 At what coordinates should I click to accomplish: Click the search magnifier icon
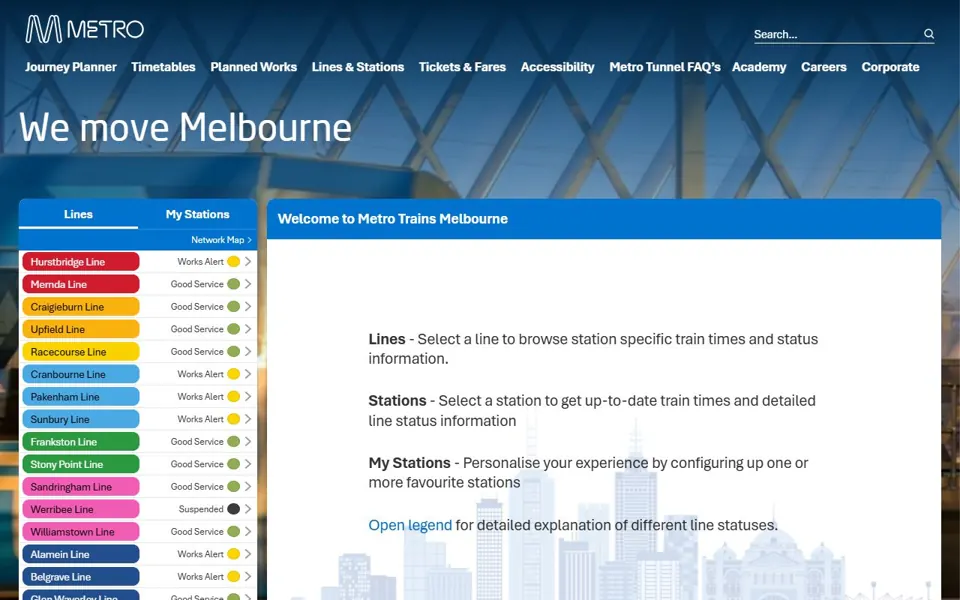pyautogui.click(x=929, y=34)
